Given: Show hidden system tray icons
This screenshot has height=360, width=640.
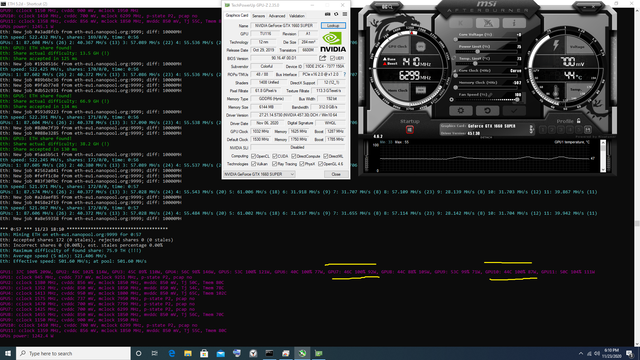Looking at the screenshot, I should coord(581,353).
